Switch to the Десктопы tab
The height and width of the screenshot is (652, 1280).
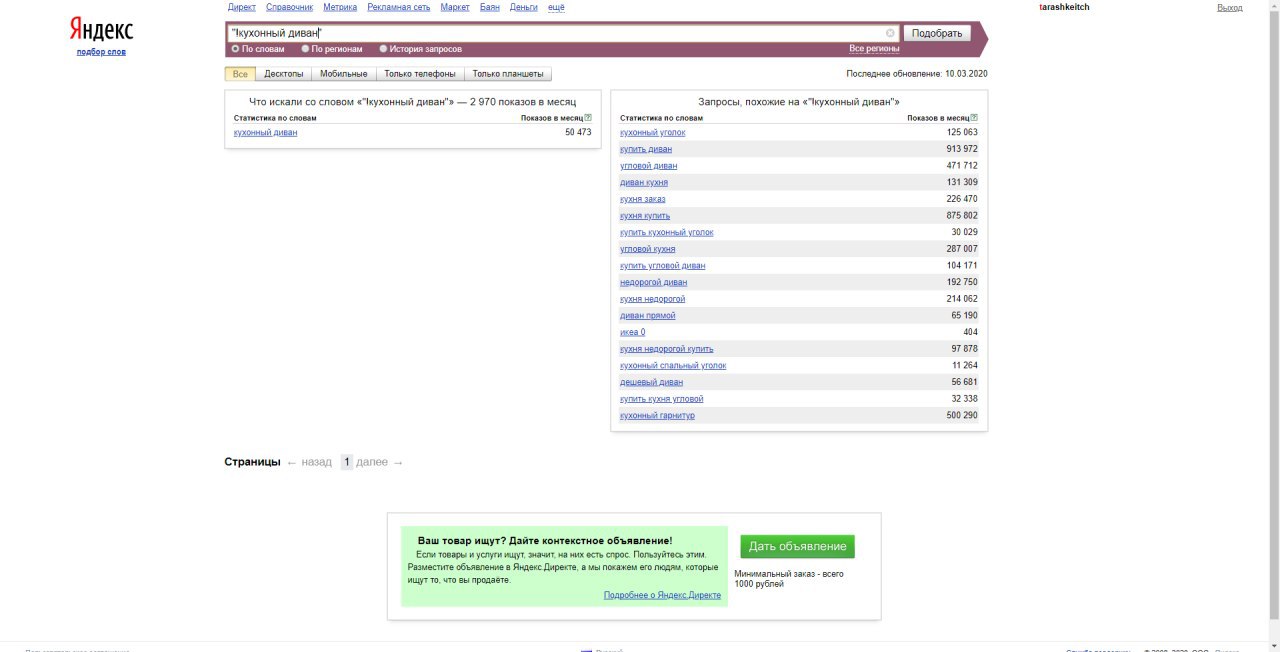click(x=284, y=74)
